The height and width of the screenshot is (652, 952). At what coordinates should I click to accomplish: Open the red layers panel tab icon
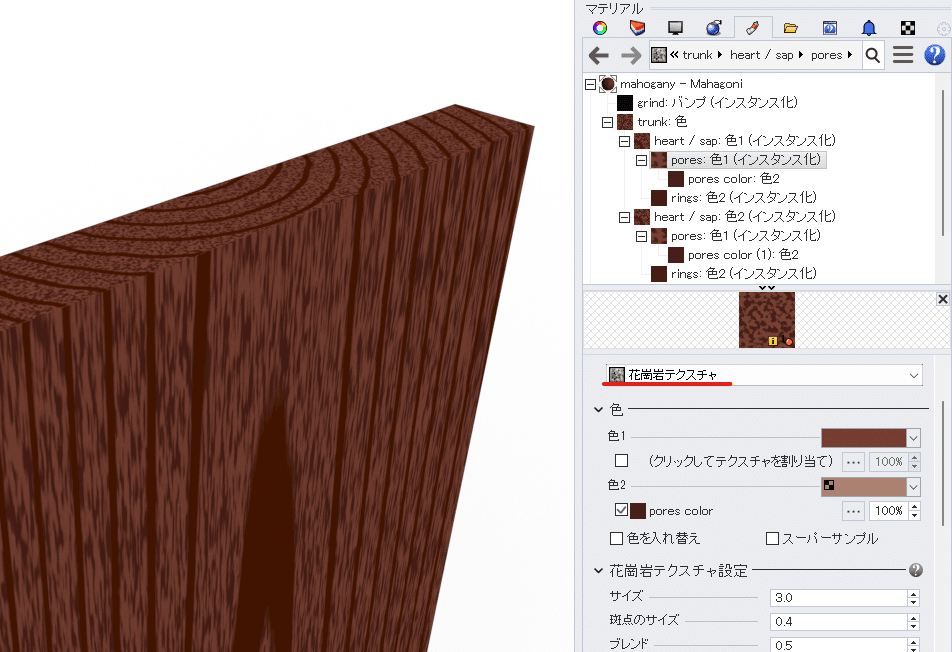[x=637, y=28]
